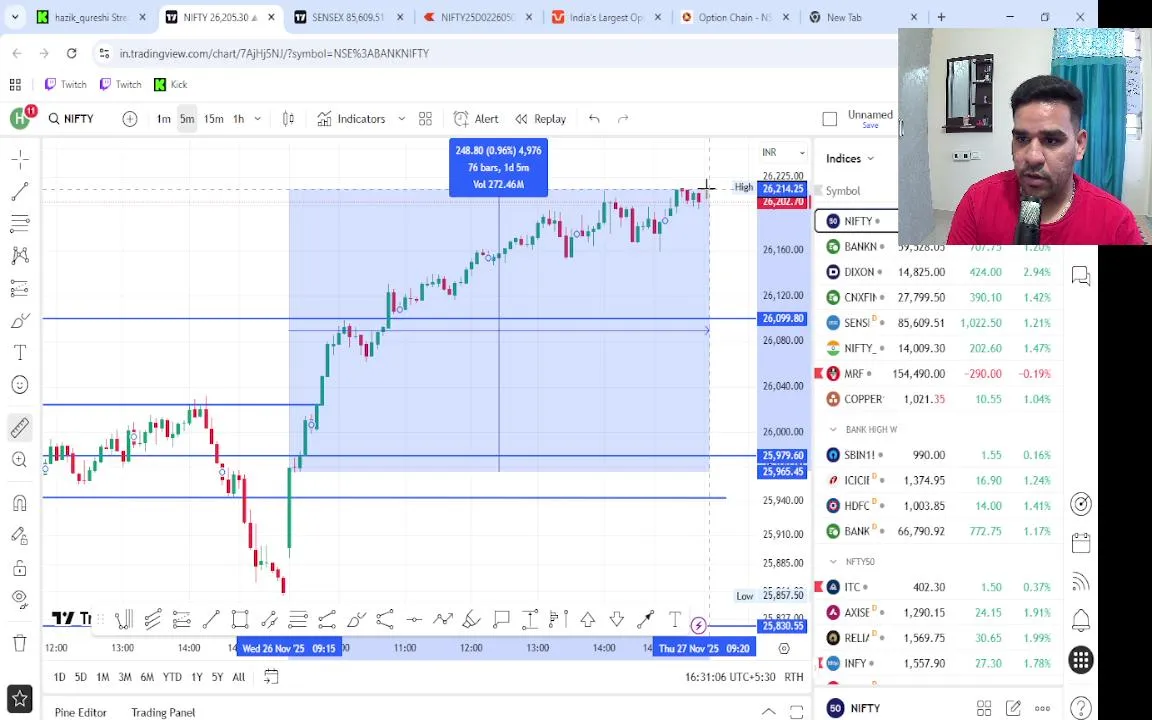This screenshot has height=720, width=1152.
Task: Maximize the bottom panel
Action: pyautogui.click(x=796, y=711)
